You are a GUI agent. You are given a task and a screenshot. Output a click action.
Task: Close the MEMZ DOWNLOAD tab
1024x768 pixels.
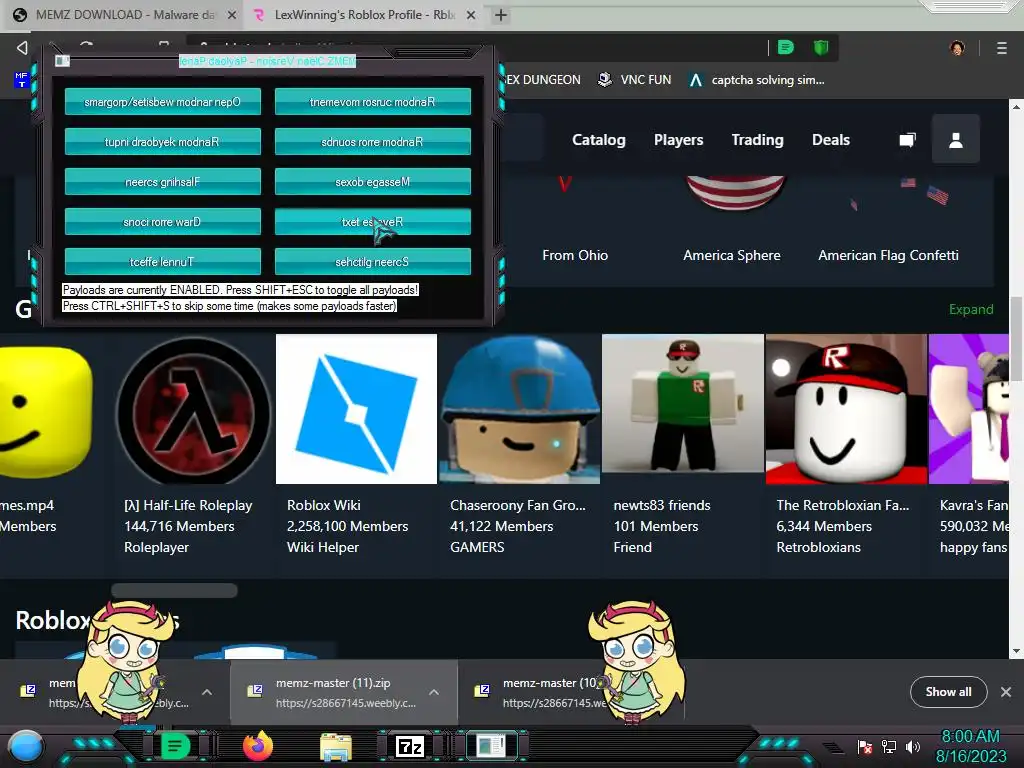232,15
